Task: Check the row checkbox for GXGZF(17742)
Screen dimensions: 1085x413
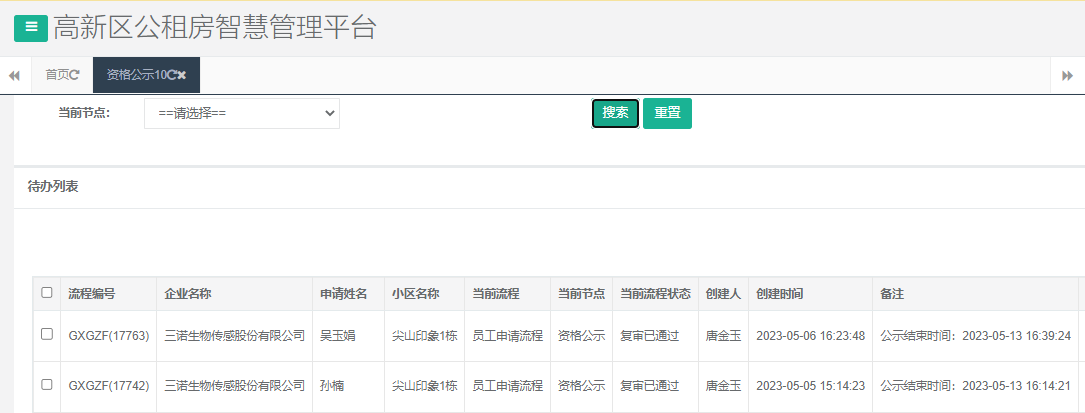Action: (47, 385)
